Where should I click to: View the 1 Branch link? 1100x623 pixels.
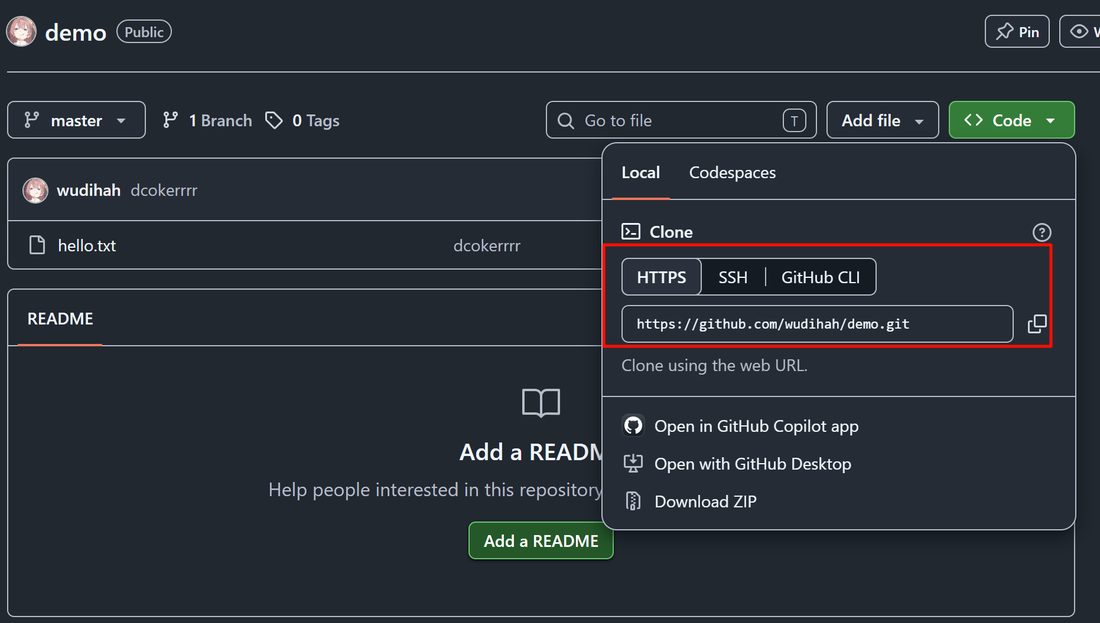tap(208, 121)
